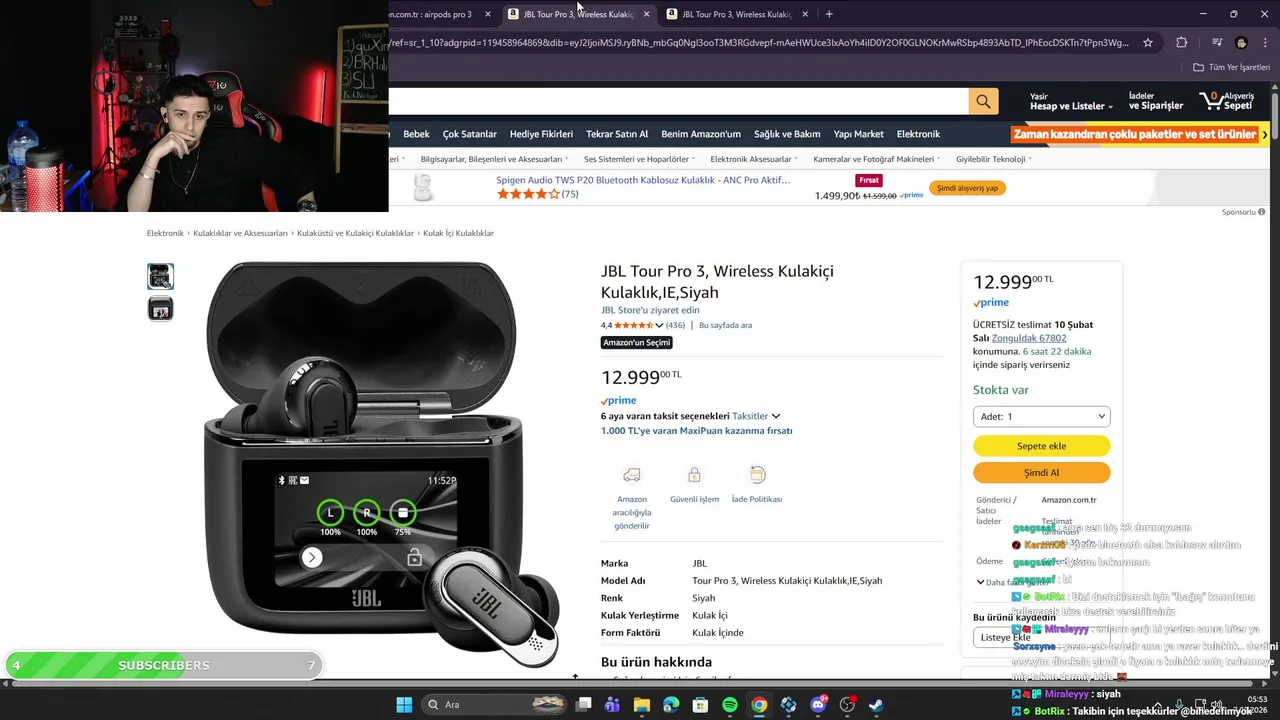Open the Çok Satanlar menu item
This screenshot has width=1280, height=720.
click(470, 134)
